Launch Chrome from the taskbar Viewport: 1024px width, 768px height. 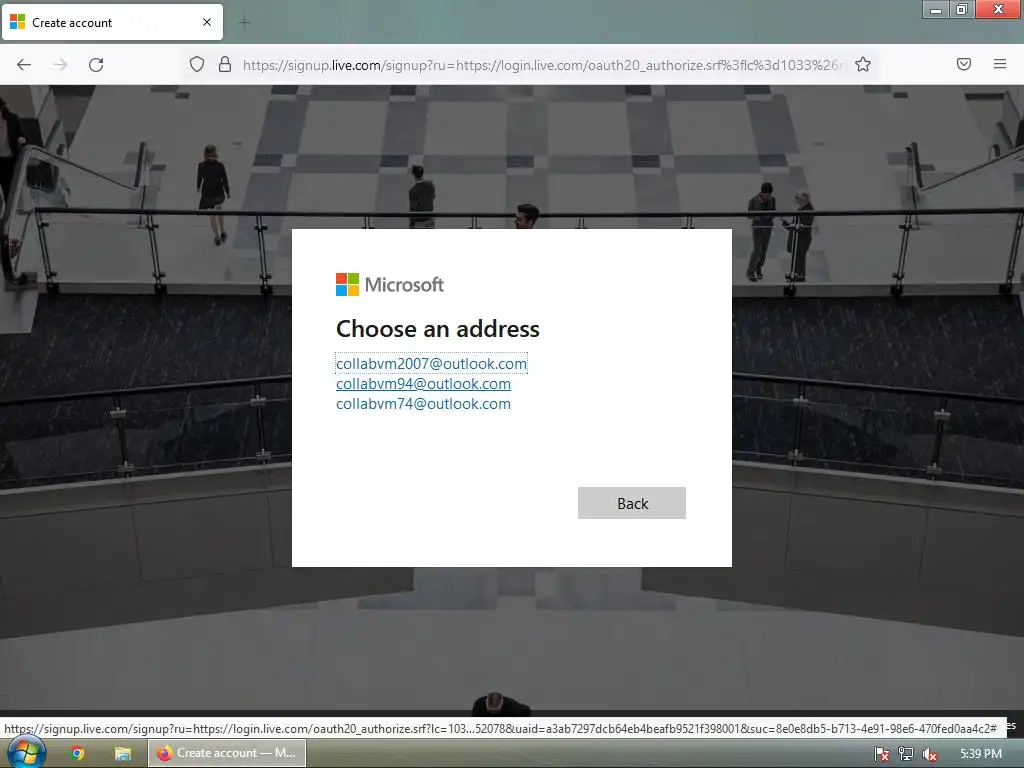[x=78, y=753]
